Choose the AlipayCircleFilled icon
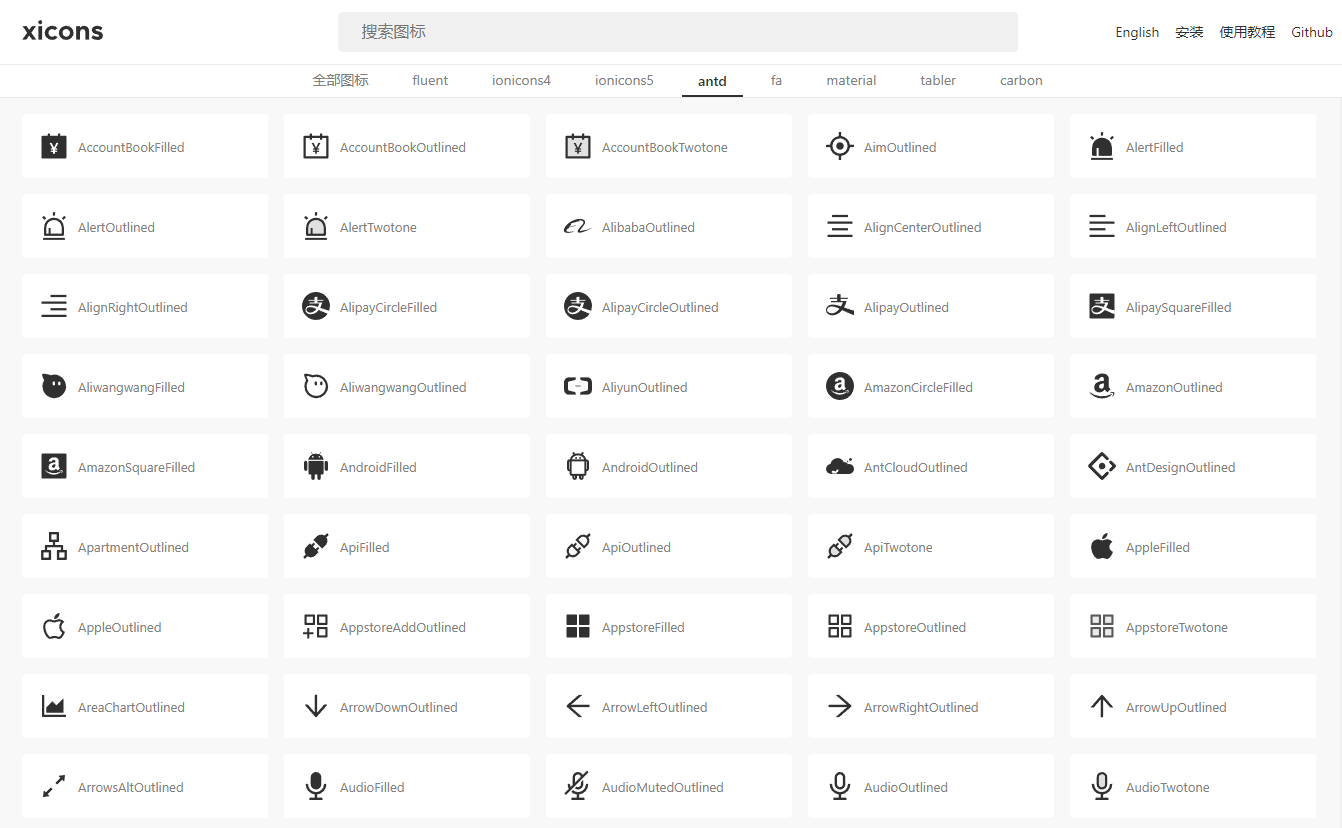 (316, 307)
